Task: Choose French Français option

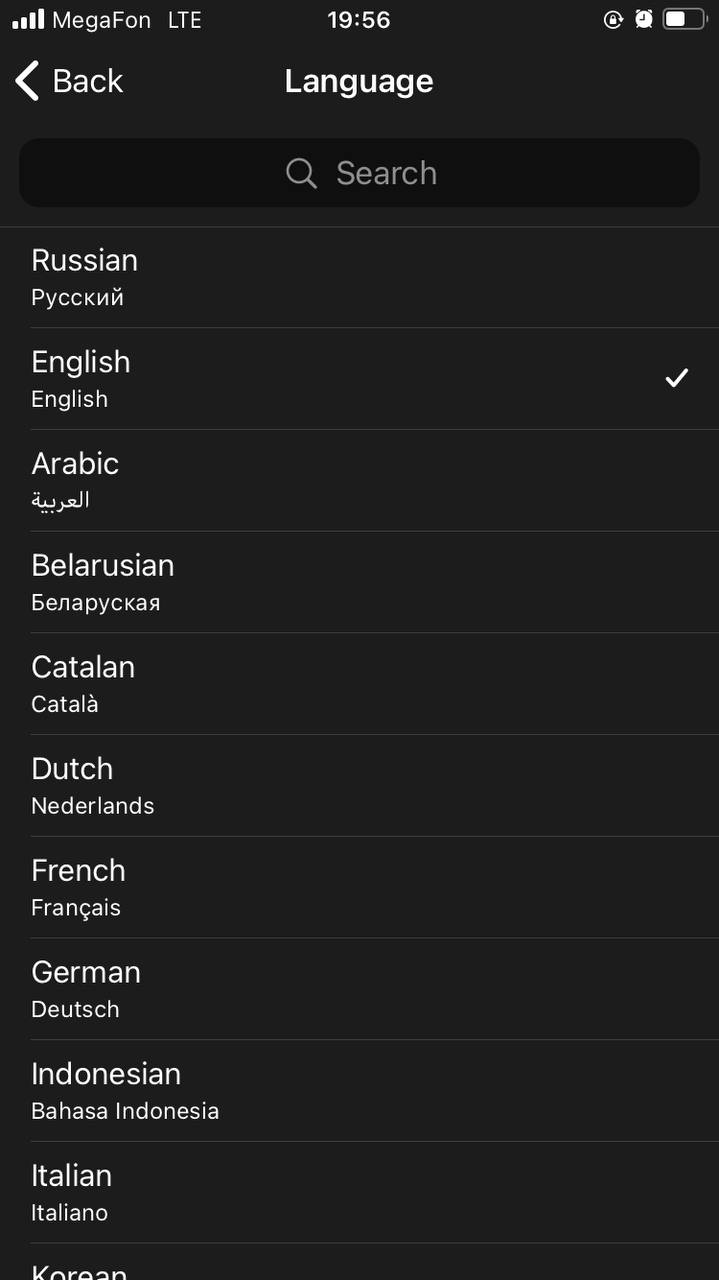Action: point(359,887)
